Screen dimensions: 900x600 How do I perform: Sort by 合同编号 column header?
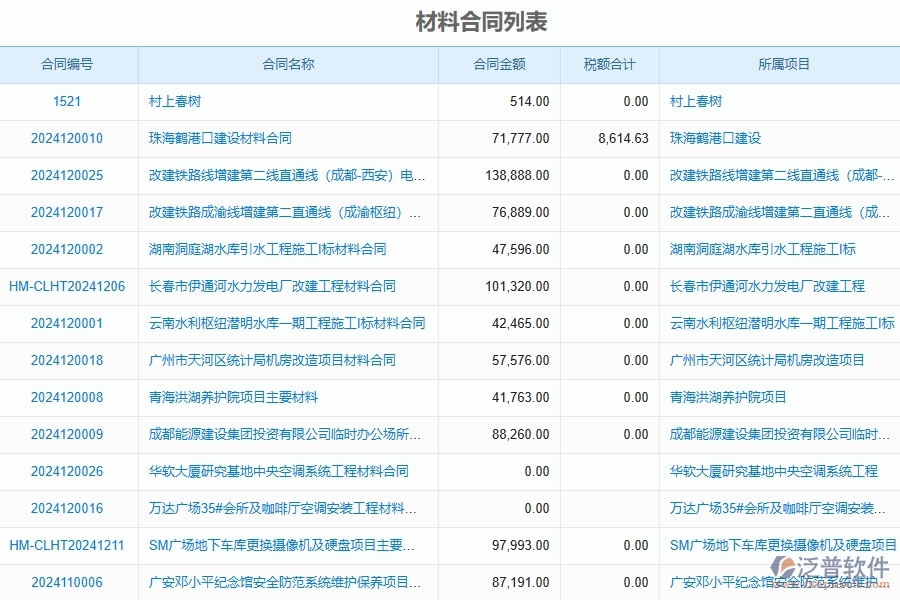click(69, 63)
